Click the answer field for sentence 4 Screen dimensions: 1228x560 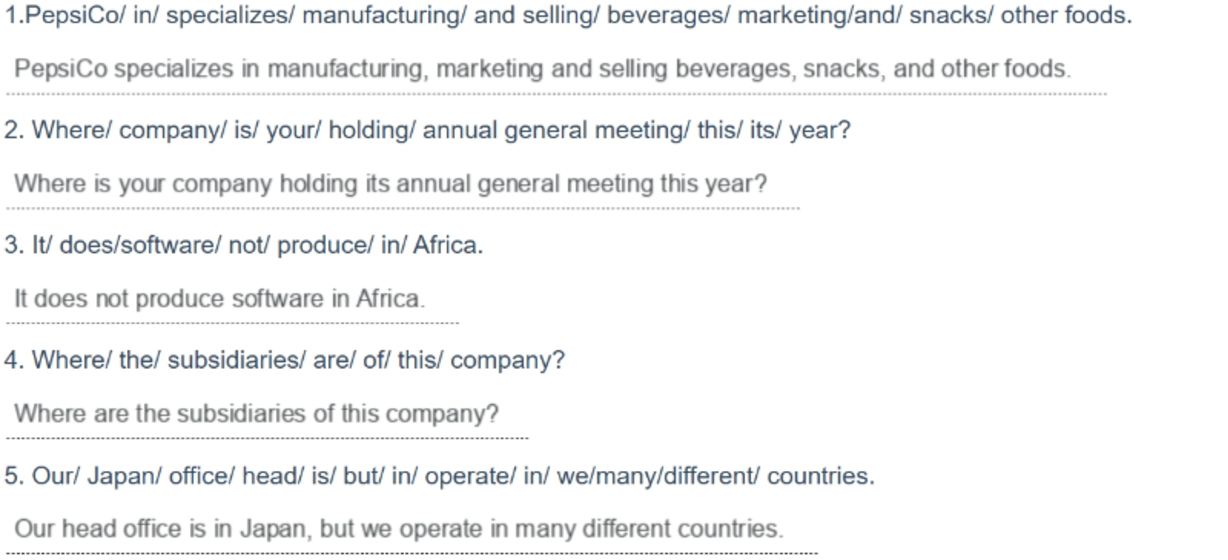[x=266, y=414]
